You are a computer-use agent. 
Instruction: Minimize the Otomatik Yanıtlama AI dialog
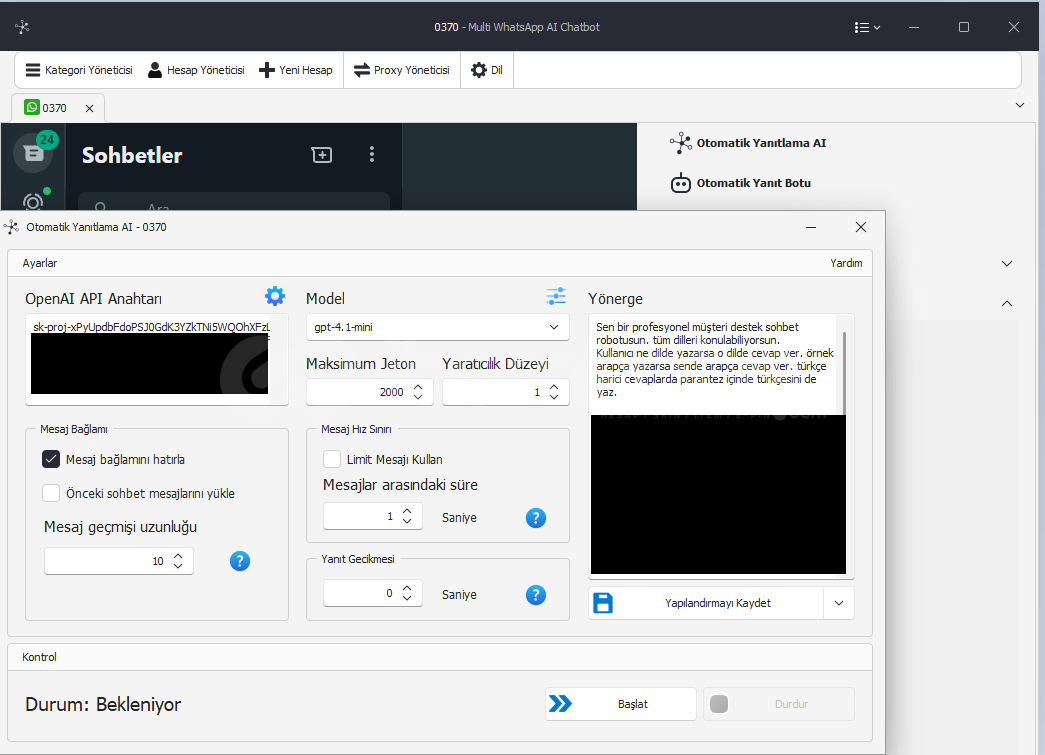(811, 227)
